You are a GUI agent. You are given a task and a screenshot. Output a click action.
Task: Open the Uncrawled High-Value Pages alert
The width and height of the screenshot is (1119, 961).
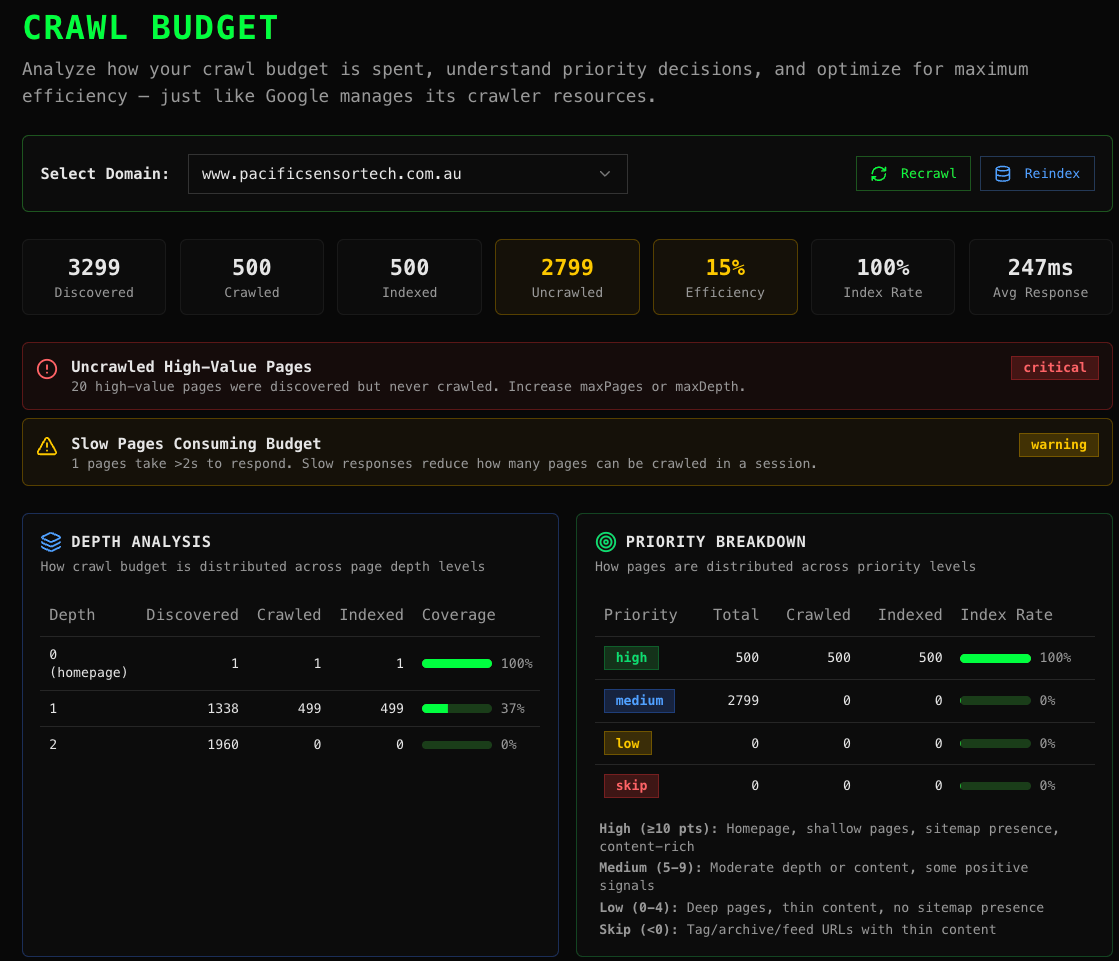[567, 376]
